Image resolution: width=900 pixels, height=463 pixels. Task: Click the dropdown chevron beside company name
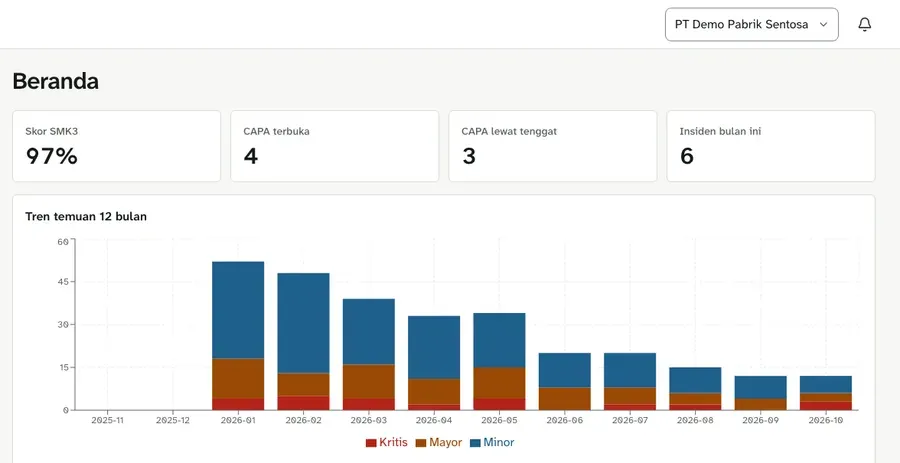point(823,25)
